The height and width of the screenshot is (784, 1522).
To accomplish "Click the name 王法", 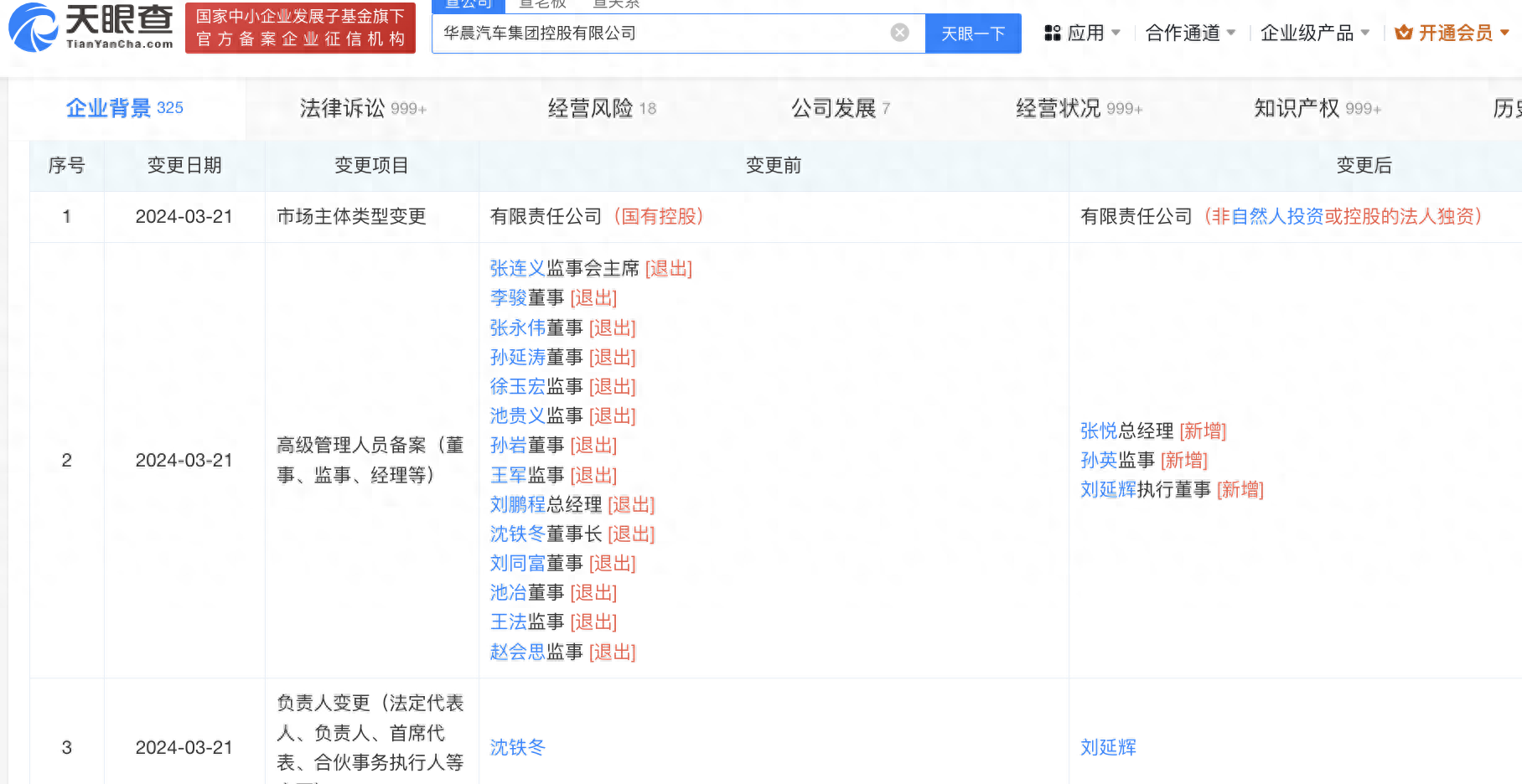I will point(509,622).
